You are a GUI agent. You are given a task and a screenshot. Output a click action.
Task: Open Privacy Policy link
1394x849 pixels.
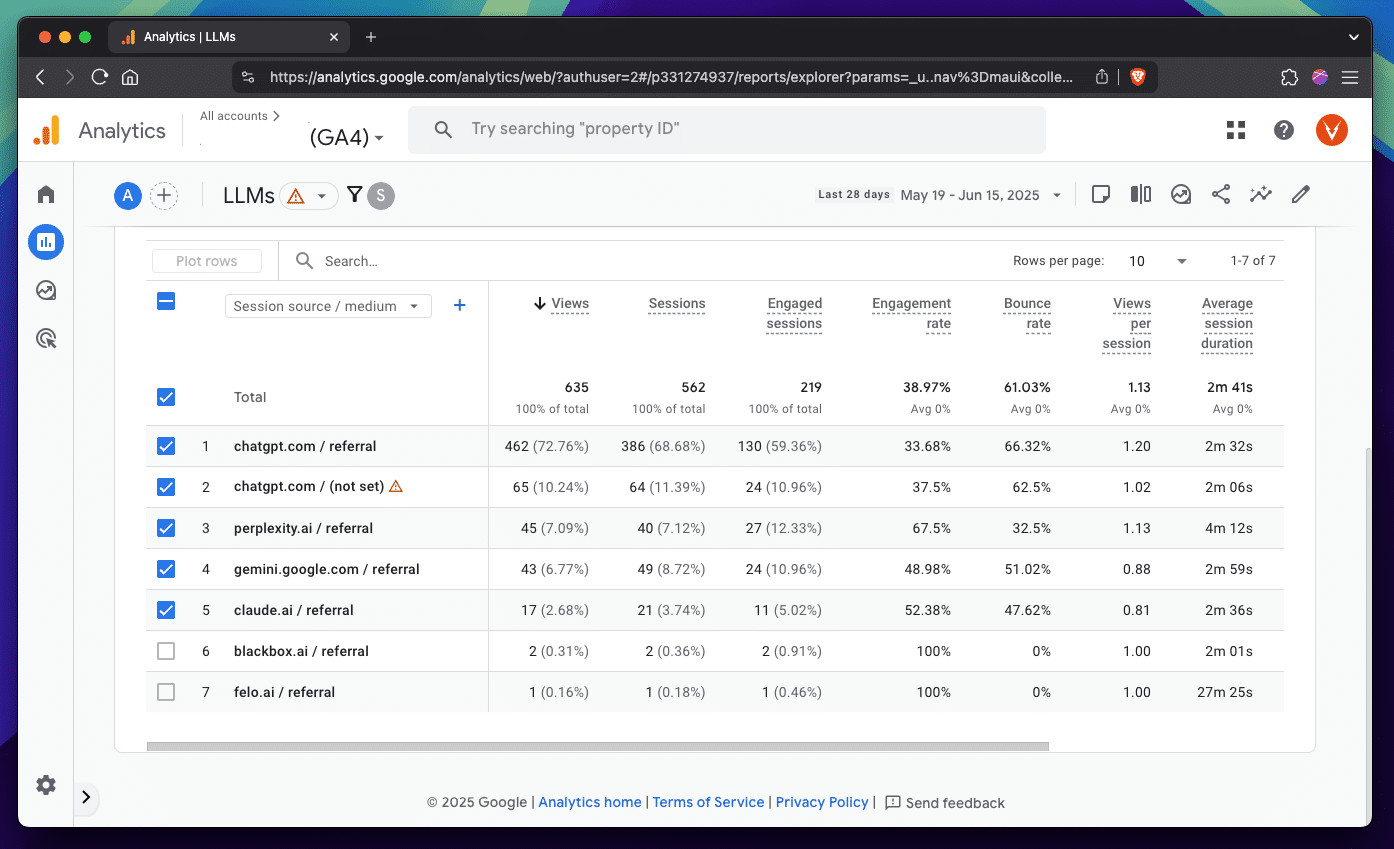click(822, 802)
